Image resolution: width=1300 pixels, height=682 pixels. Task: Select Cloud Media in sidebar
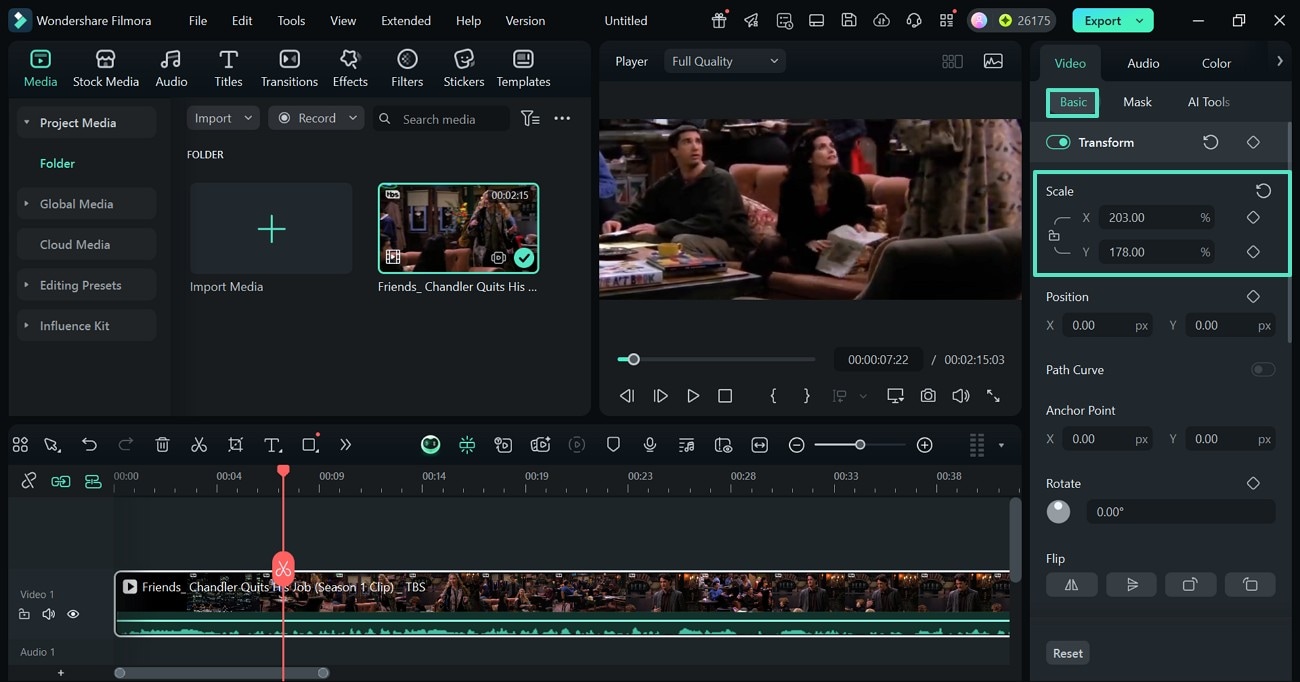pos(86,244)
